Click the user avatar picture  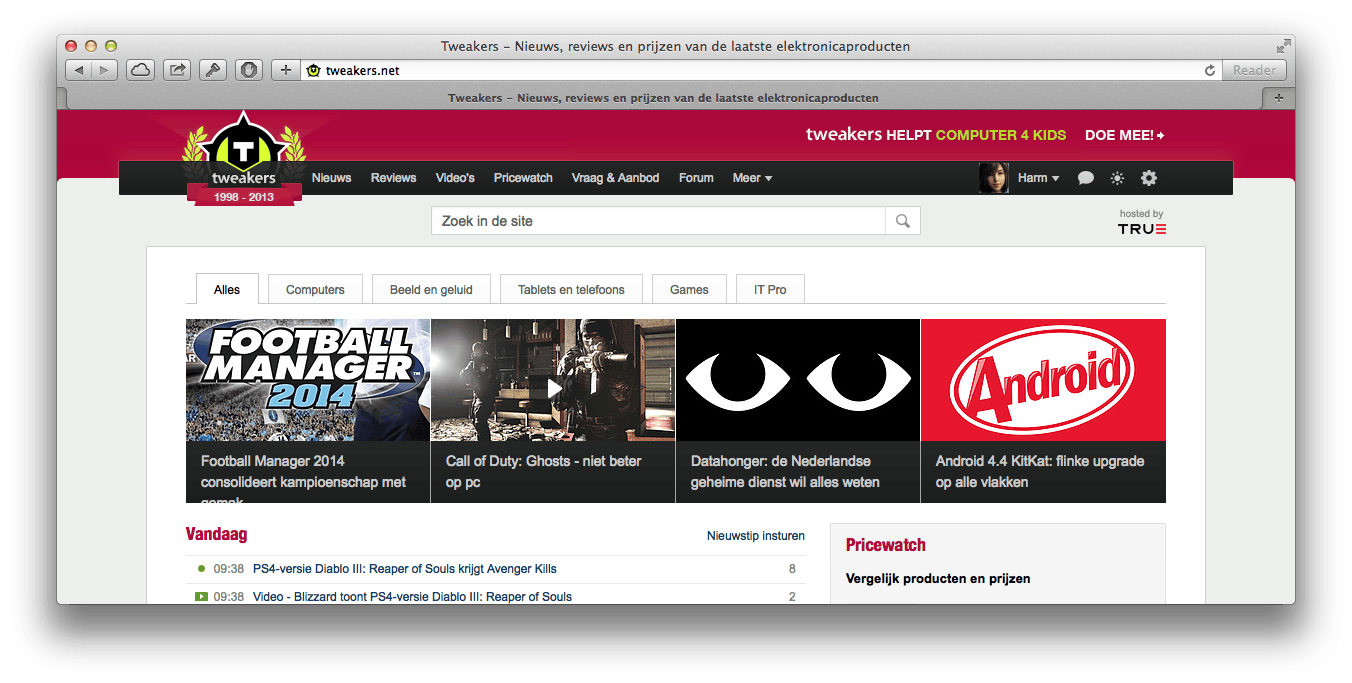(x=994, y=178)
